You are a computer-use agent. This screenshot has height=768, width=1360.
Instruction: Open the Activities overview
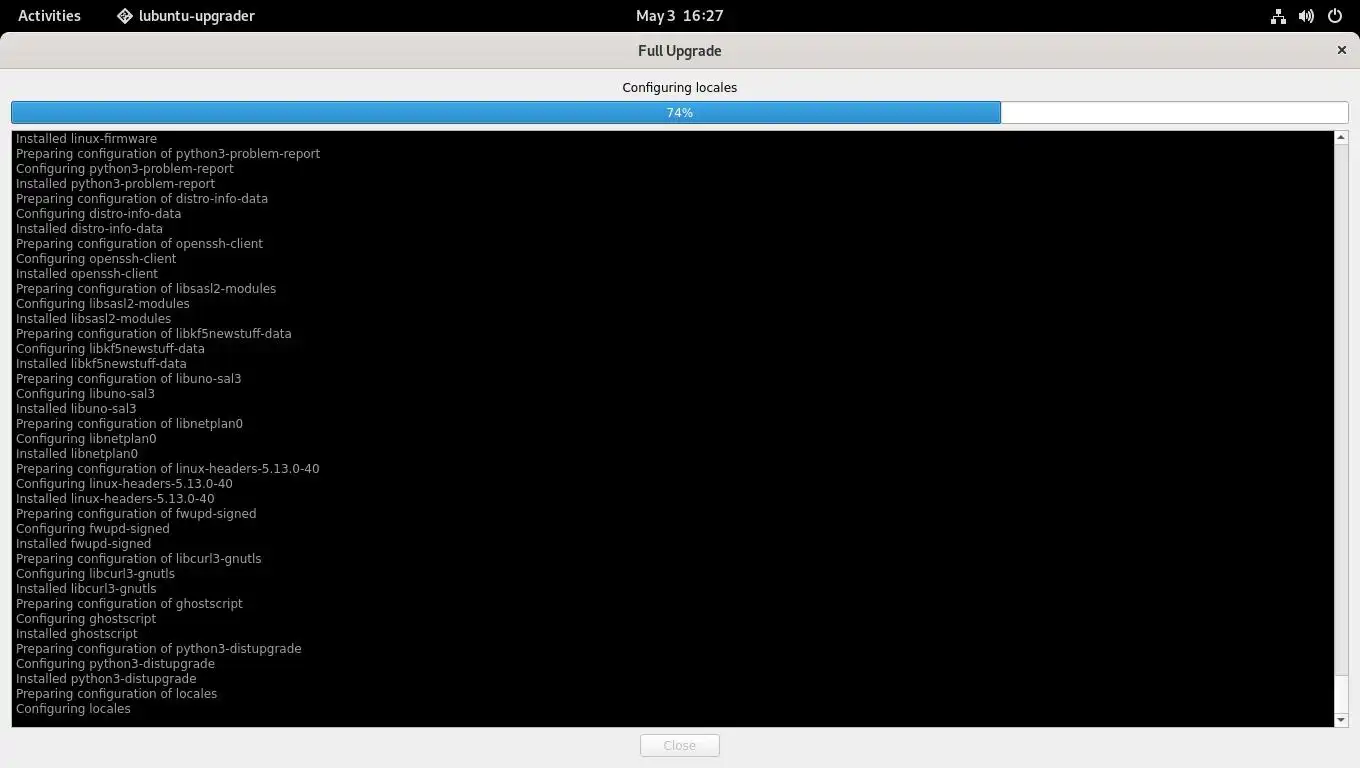click(49, 16)
